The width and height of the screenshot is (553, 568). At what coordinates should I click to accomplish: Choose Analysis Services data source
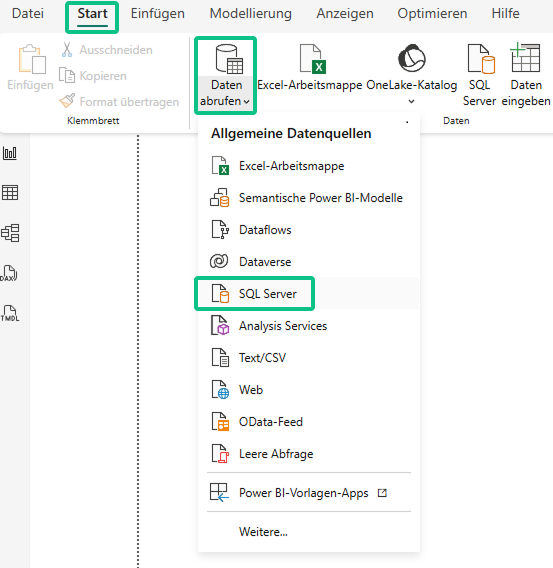309,326
